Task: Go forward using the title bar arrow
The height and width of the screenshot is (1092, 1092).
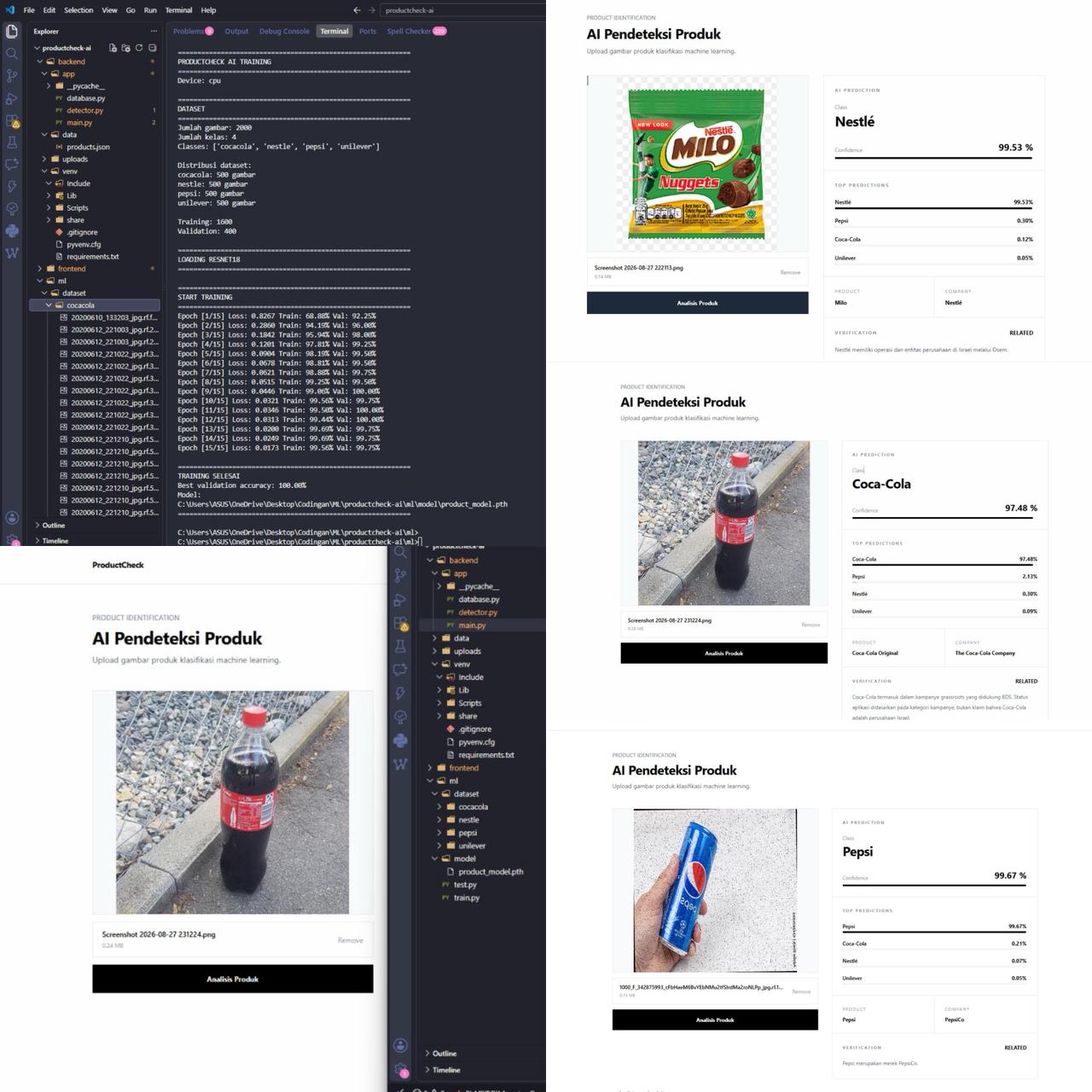Action: pyautogui.click(x=372, y=10)
